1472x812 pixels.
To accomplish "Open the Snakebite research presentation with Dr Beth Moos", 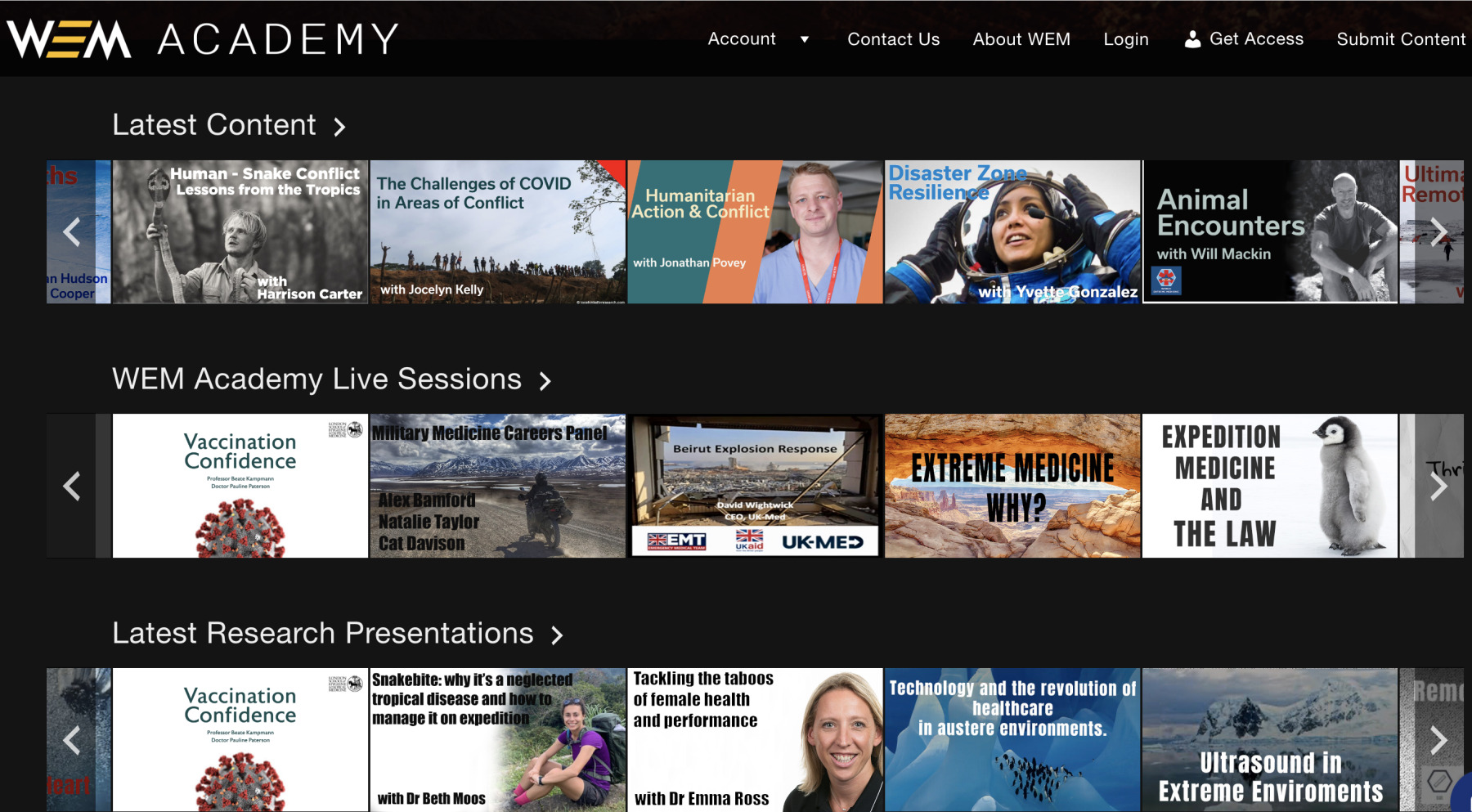I will (x=497, y=739).
